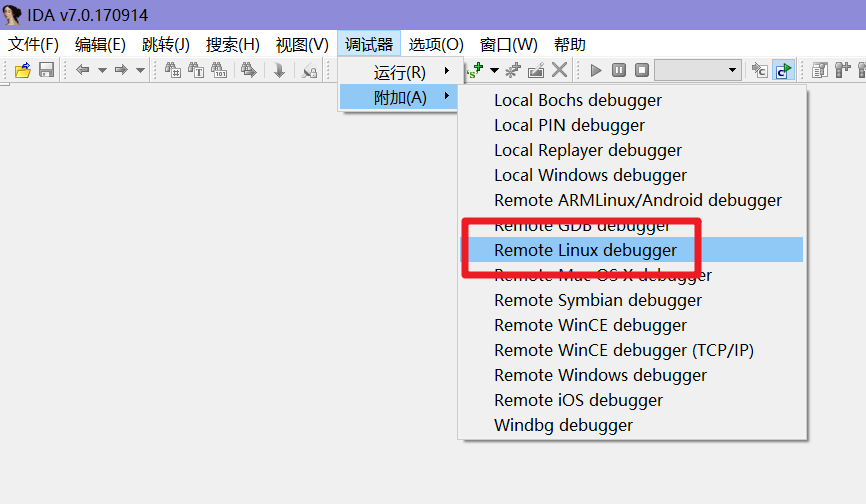Open the 跳转(J) menu
866x504 pixels.
pos(166,44)
